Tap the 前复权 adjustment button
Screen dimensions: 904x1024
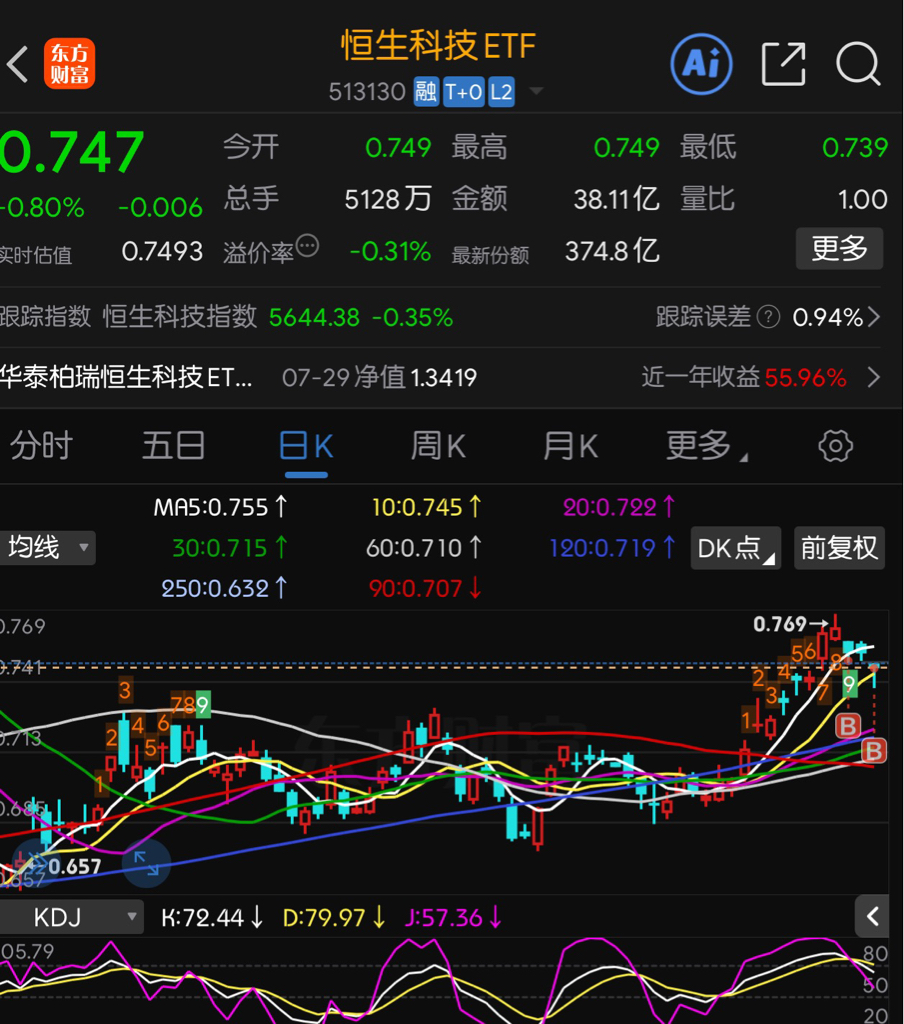839,548
